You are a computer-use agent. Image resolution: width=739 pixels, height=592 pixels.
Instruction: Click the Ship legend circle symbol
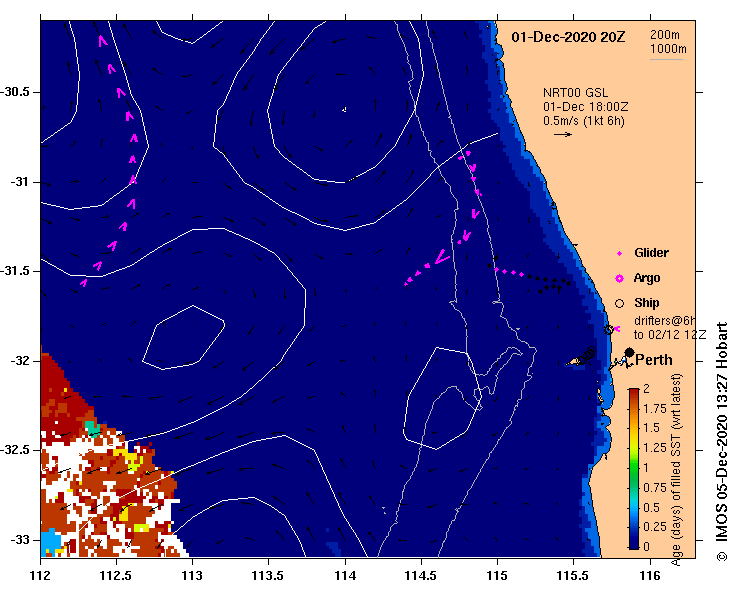coord(619,304)
